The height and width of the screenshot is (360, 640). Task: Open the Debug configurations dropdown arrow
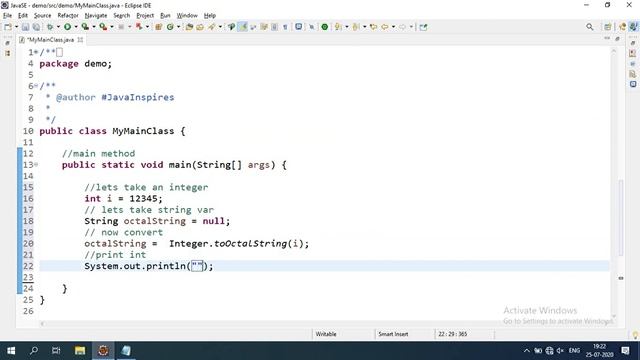(x=58, y=27)
